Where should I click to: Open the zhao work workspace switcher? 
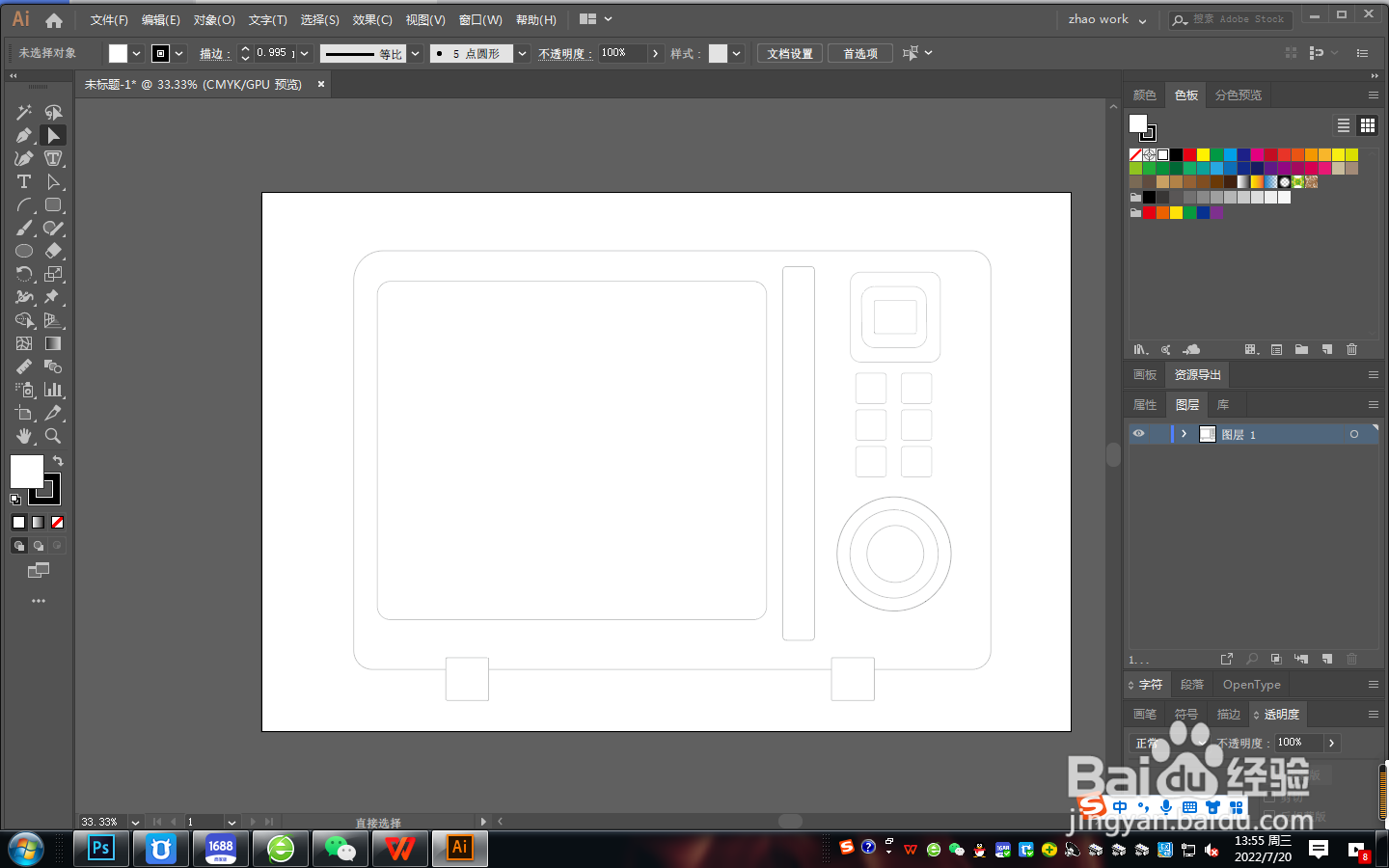click(x=1107, y=19)
